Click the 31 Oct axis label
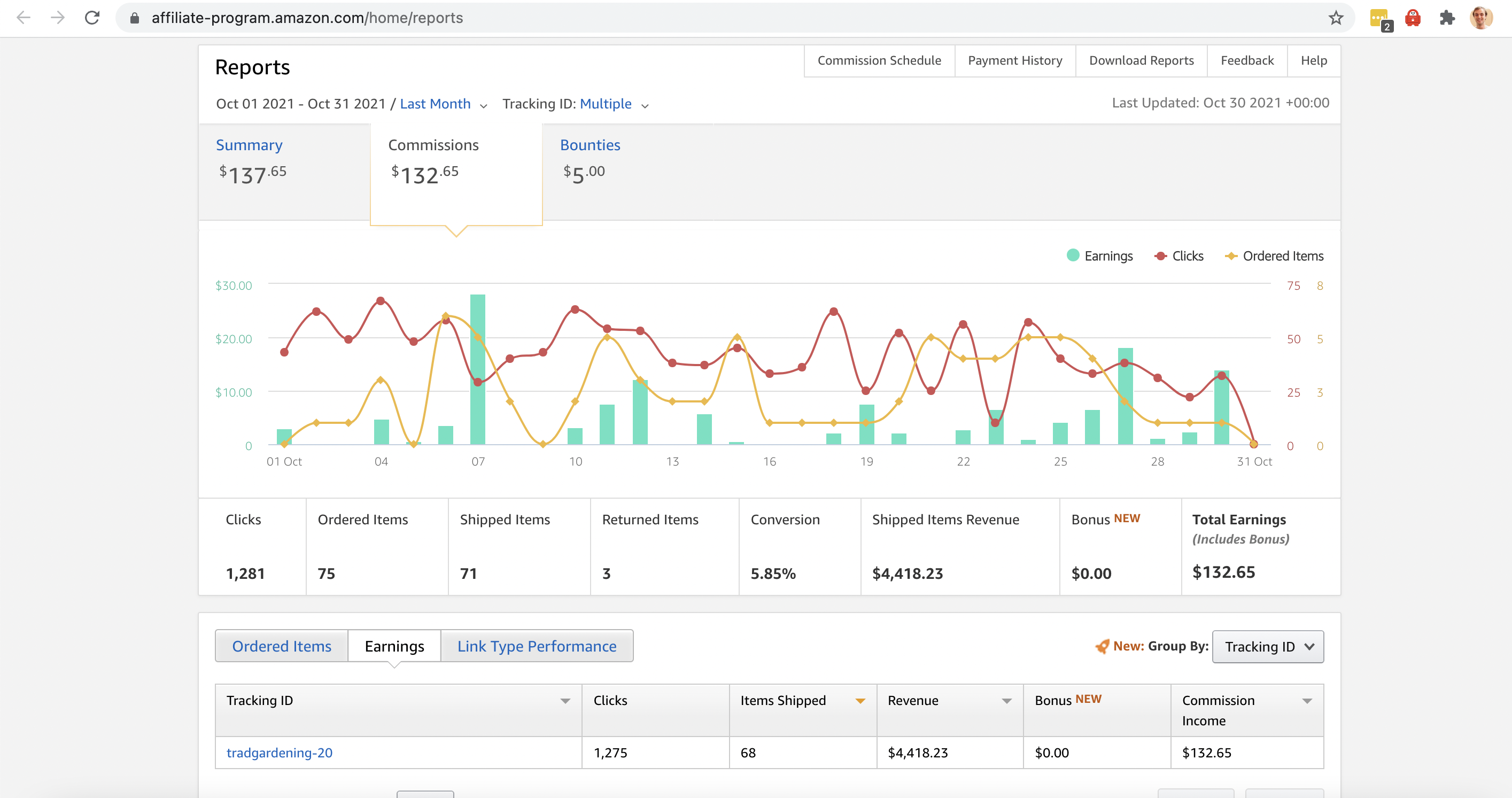 click(1254, 462)
